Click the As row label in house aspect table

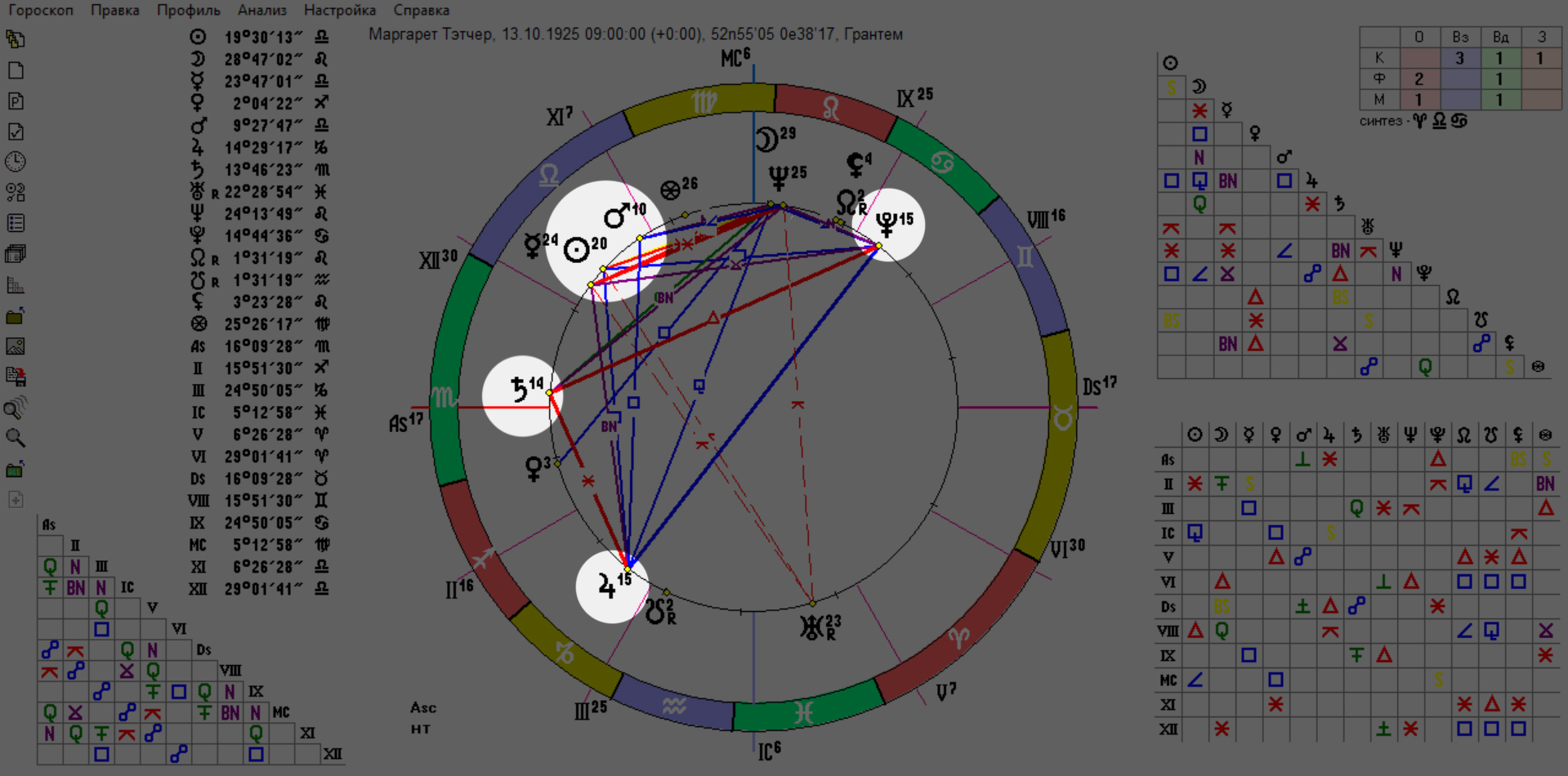pyautogui.click(x=1168, y=459)
